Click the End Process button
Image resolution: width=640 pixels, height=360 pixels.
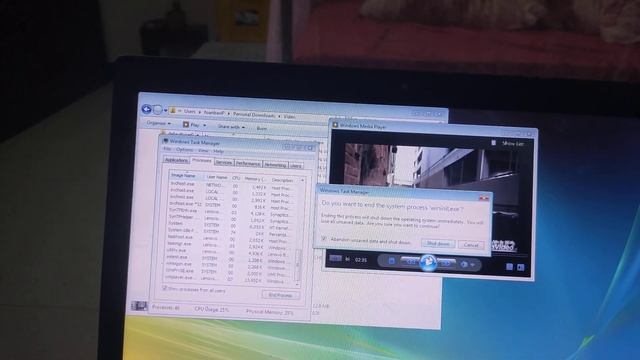pos(280,295)
